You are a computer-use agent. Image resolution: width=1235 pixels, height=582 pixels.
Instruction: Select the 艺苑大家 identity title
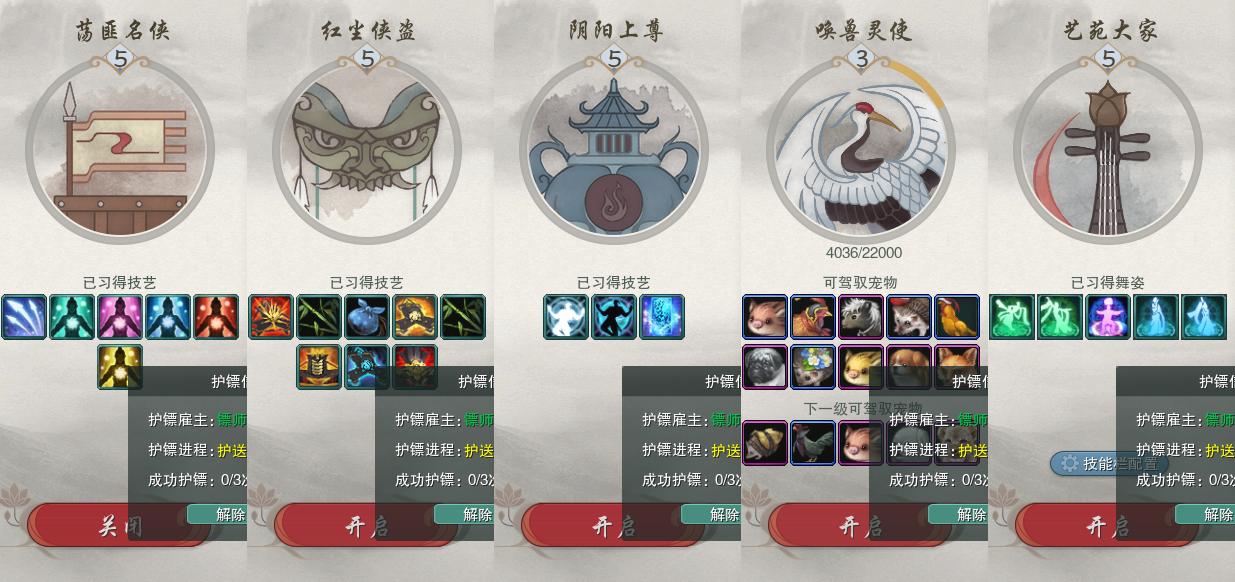tap(1110, 31)
